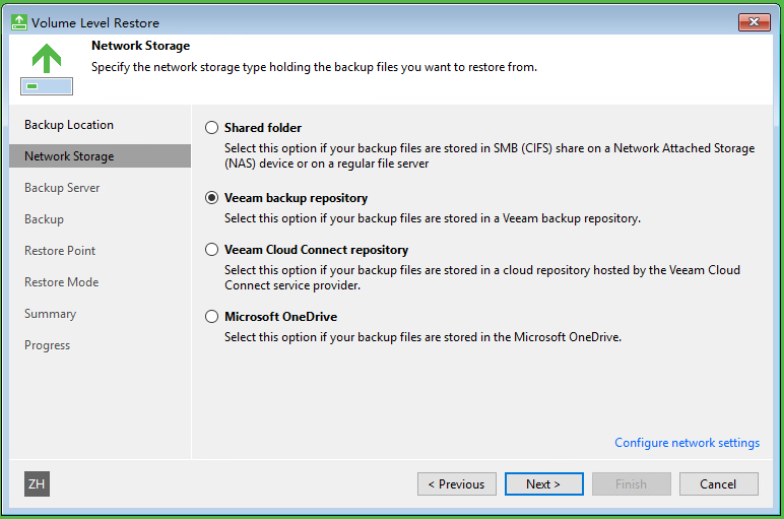Viewport: 784px width, 519px height.
Task: Select the Shared folder radio button
Action: [x=212, y=128]
